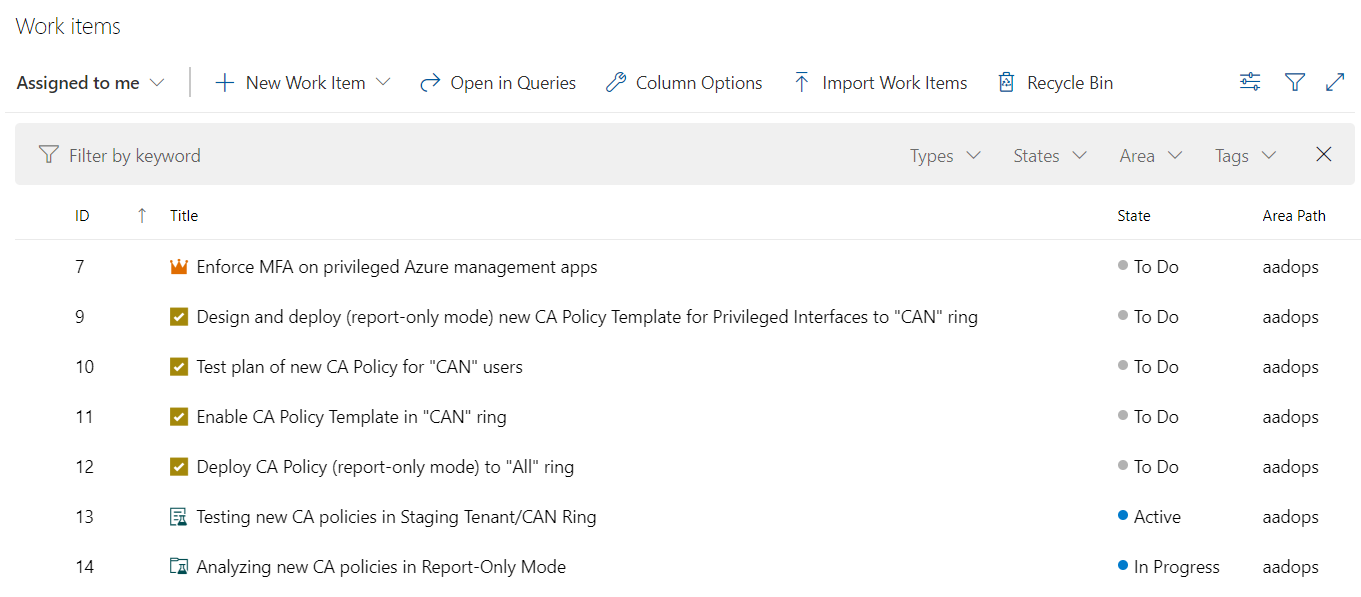Sort by the Title column header
This screenshot has height=597, width=1361.
[x=184, y=216]
